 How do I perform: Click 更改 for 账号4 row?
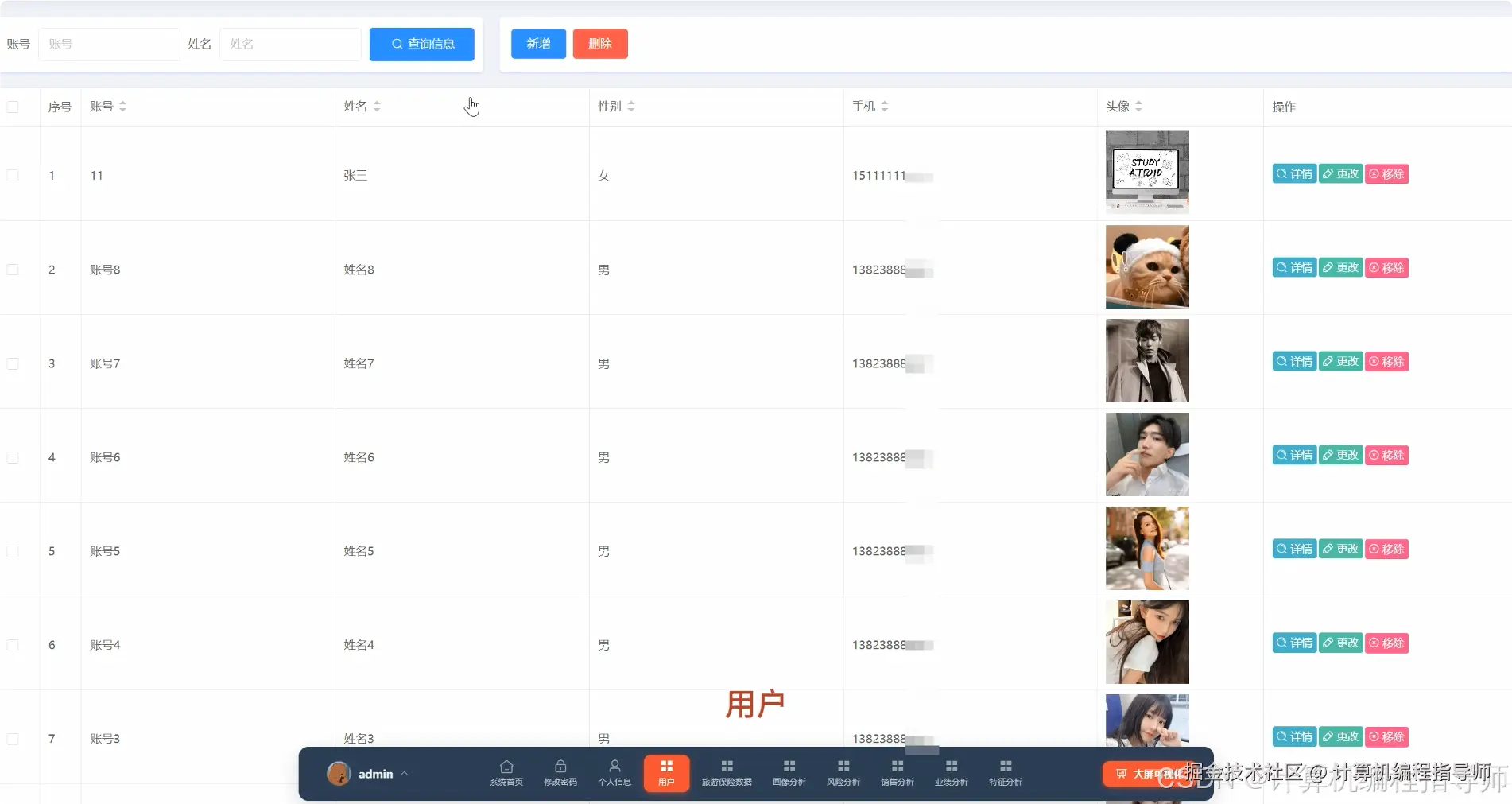click(1340, 643)
